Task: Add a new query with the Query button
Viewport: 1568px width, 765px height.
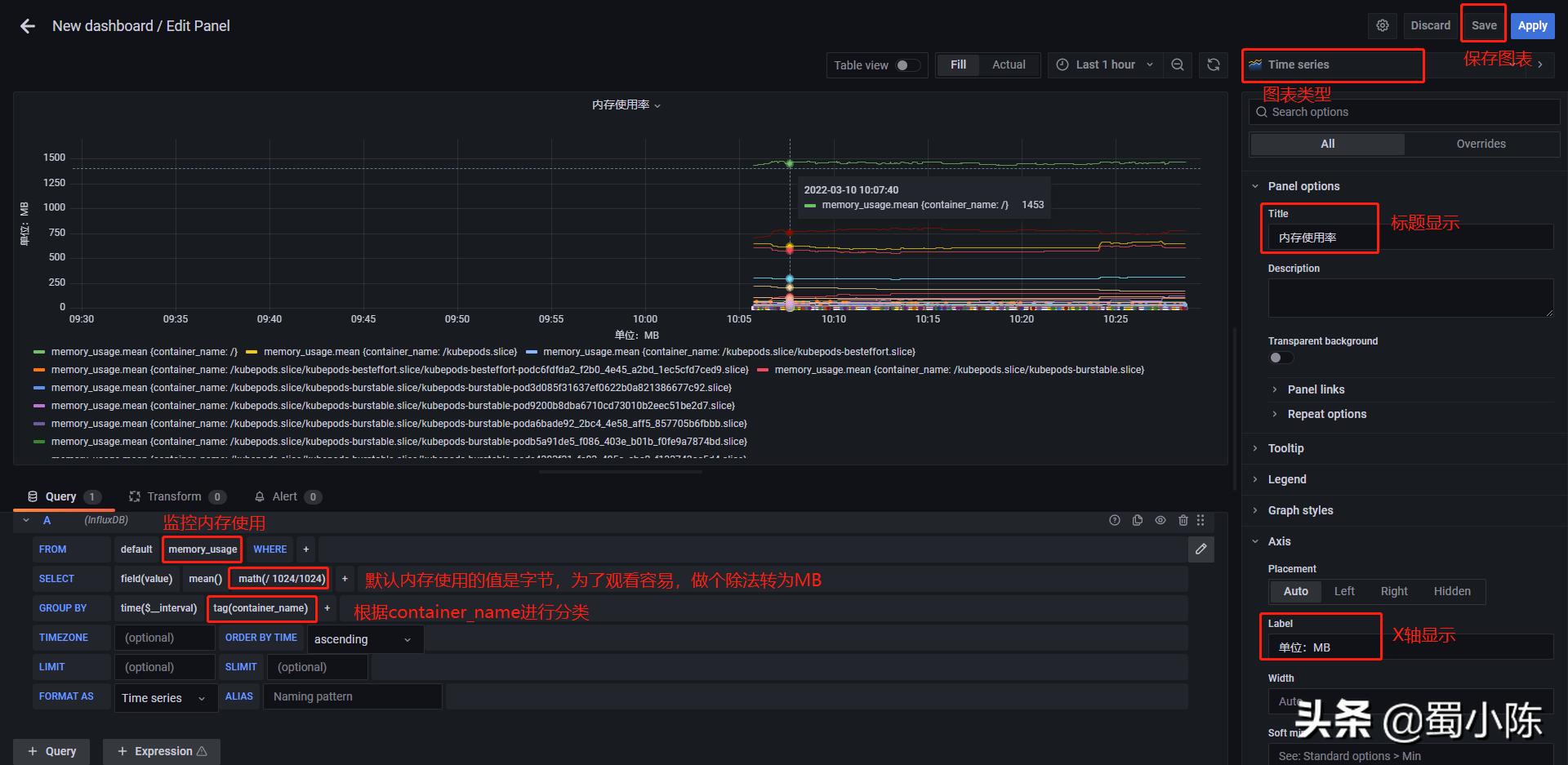Action: pyautogui.click(x=51, y=750)
